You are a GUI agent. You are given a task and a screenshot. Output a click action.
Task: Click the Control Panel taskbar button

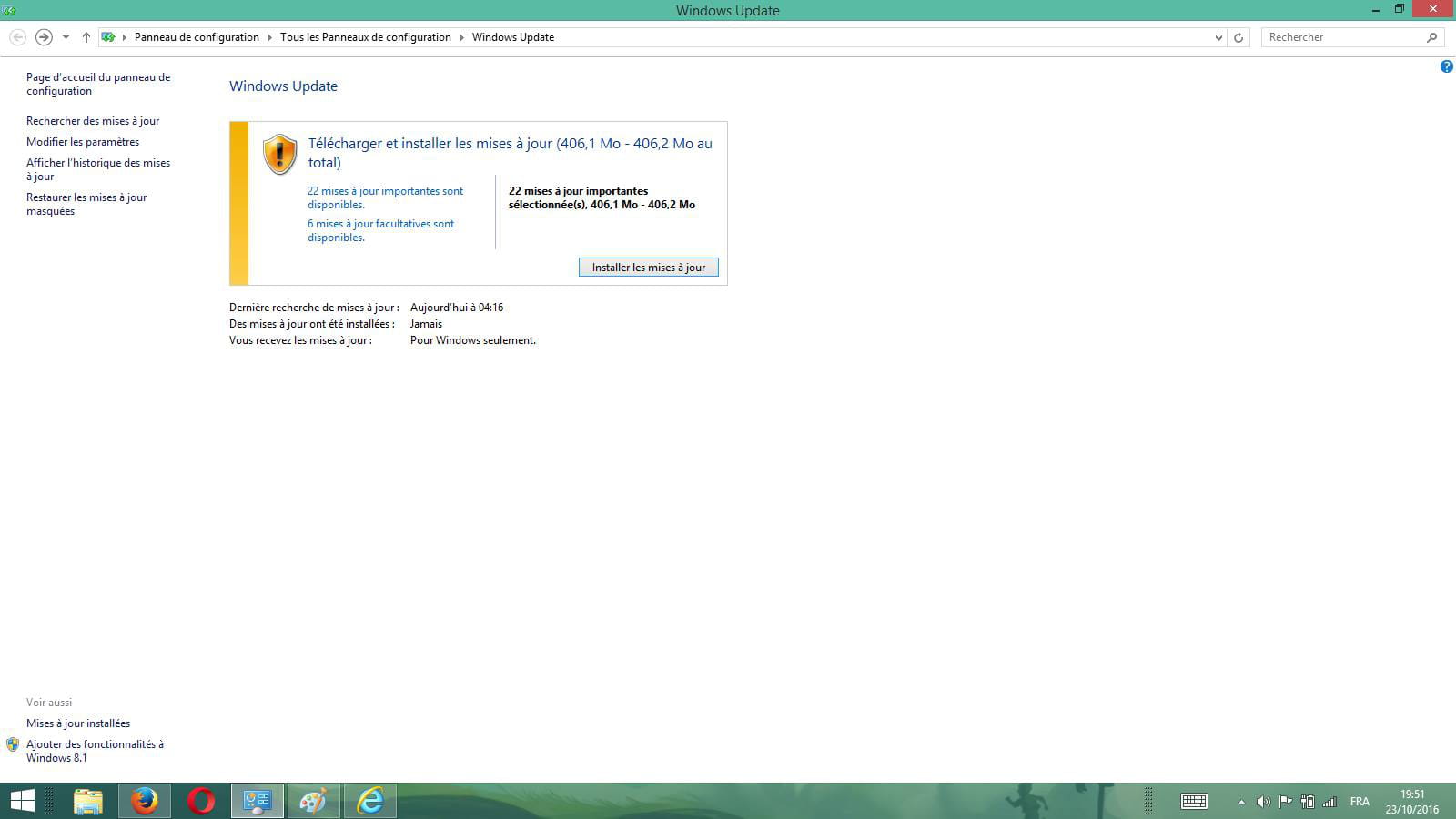(257, 801)
